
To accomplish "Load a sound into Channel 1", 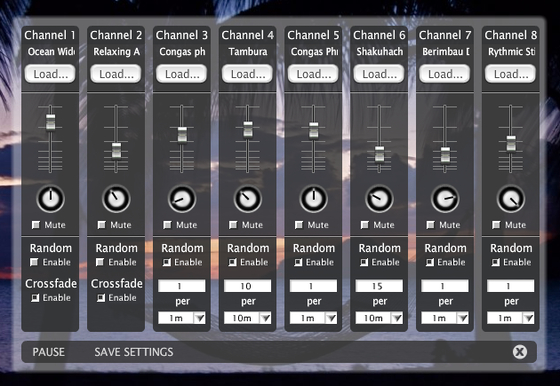I will click(x=50, y=74).
